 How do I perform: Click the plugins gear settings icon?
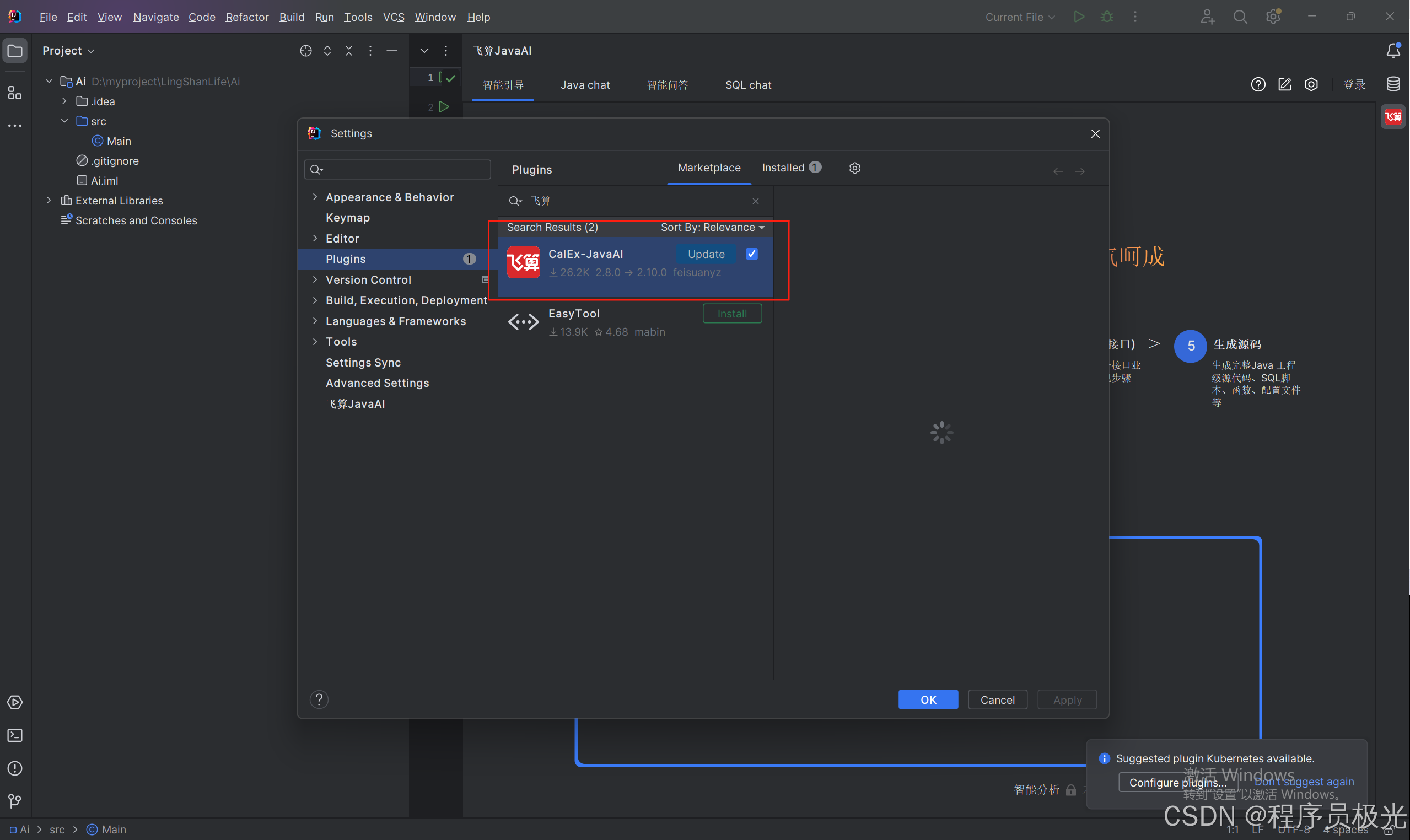coord(855,168)
